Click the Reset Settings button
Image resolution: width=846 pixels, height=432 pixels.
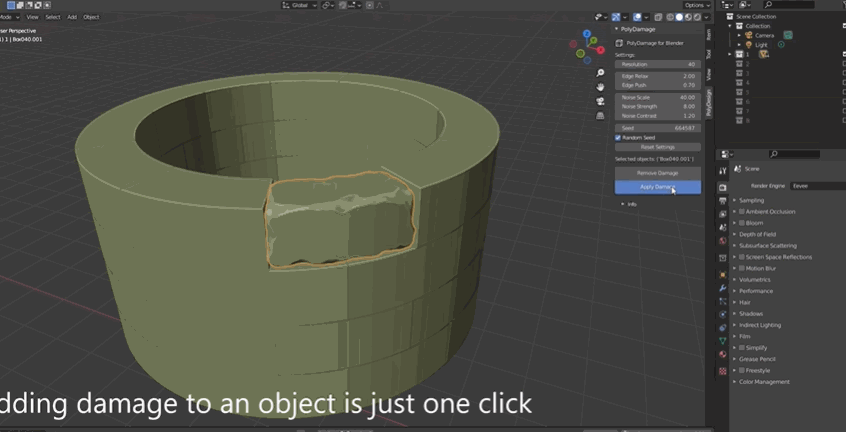[x=658, y=147]
